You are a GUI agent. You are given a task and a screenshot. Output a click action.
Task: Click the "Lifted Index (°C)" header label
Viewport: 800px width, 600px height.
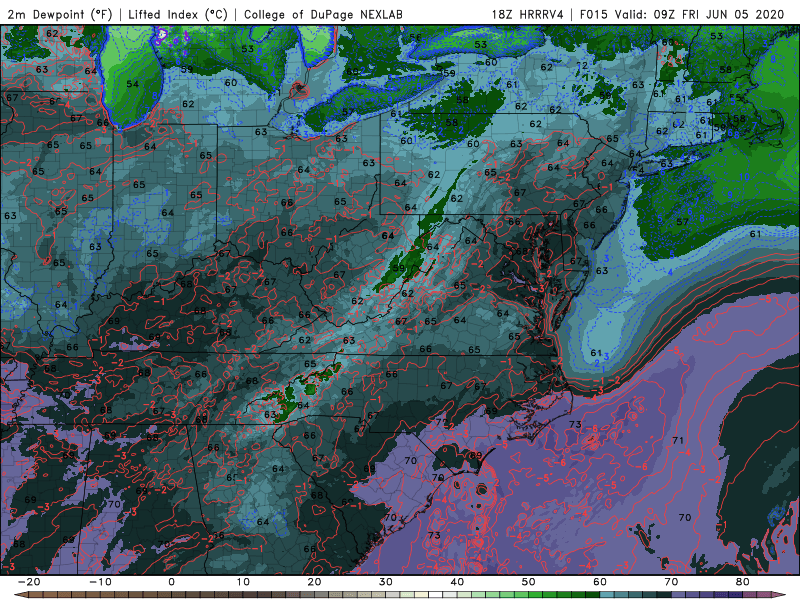[178, 14]
